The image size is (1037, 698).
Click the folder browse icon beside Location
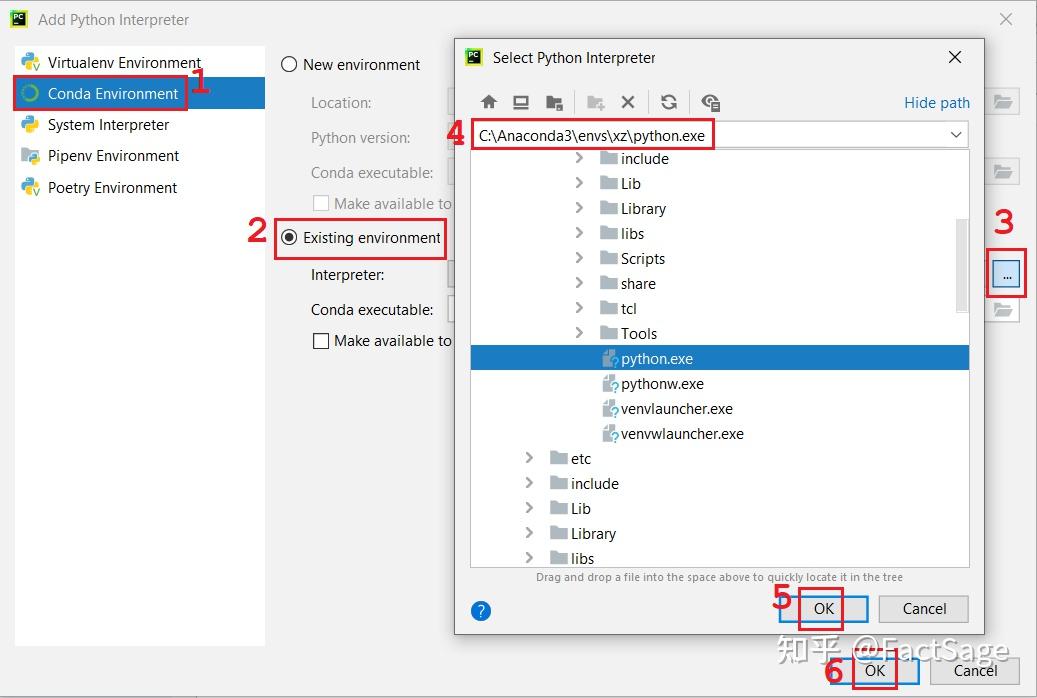click(x=1003, y=102)
